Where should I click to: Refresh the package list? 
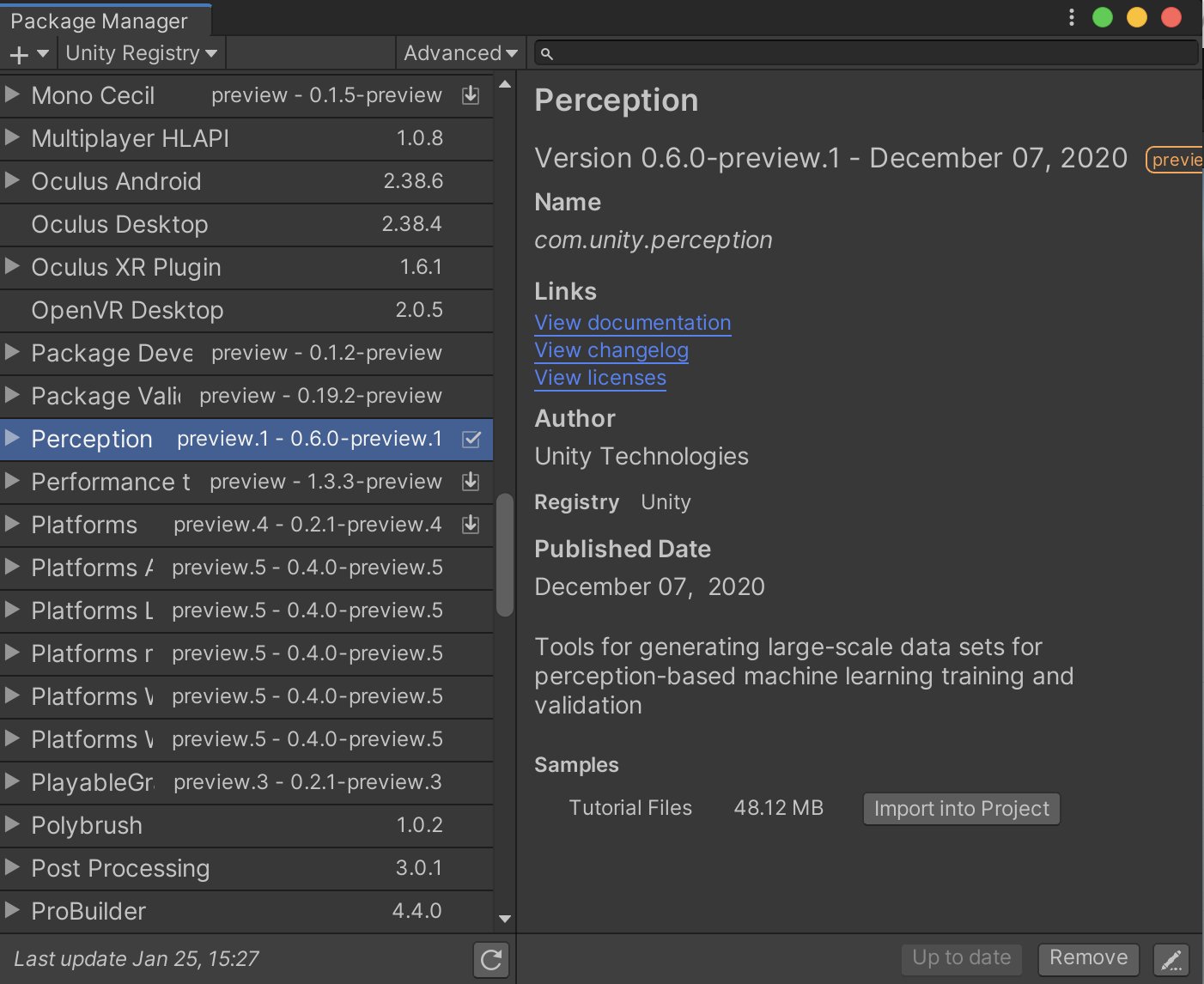click(490, 960)
